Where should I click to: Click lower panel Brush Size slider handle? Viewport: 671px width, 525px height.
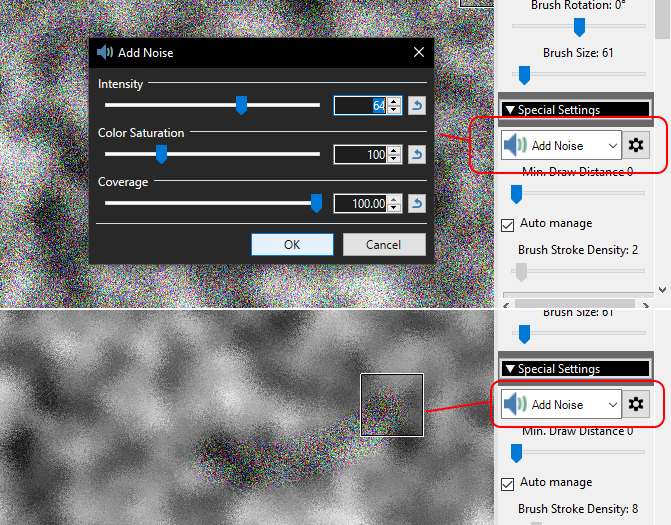[524, 334]
